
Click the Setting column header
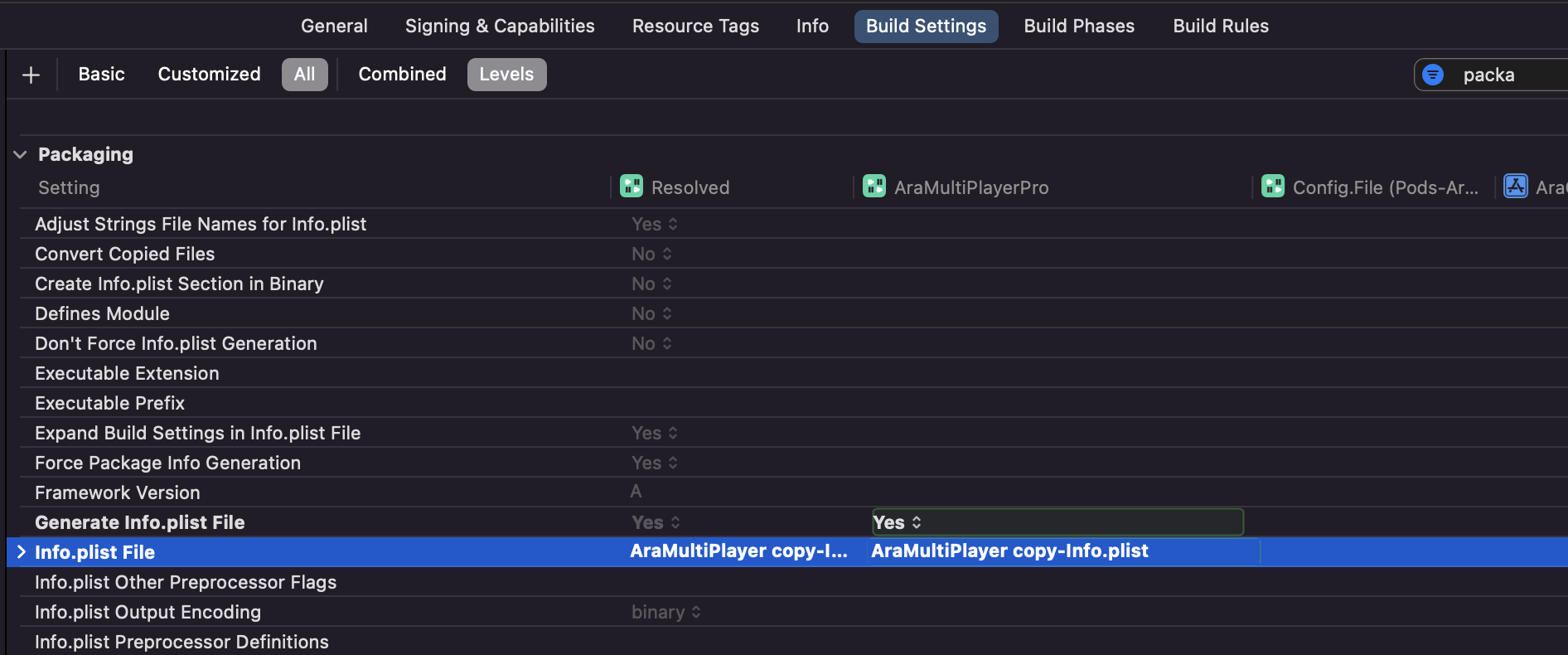point(69,187)
